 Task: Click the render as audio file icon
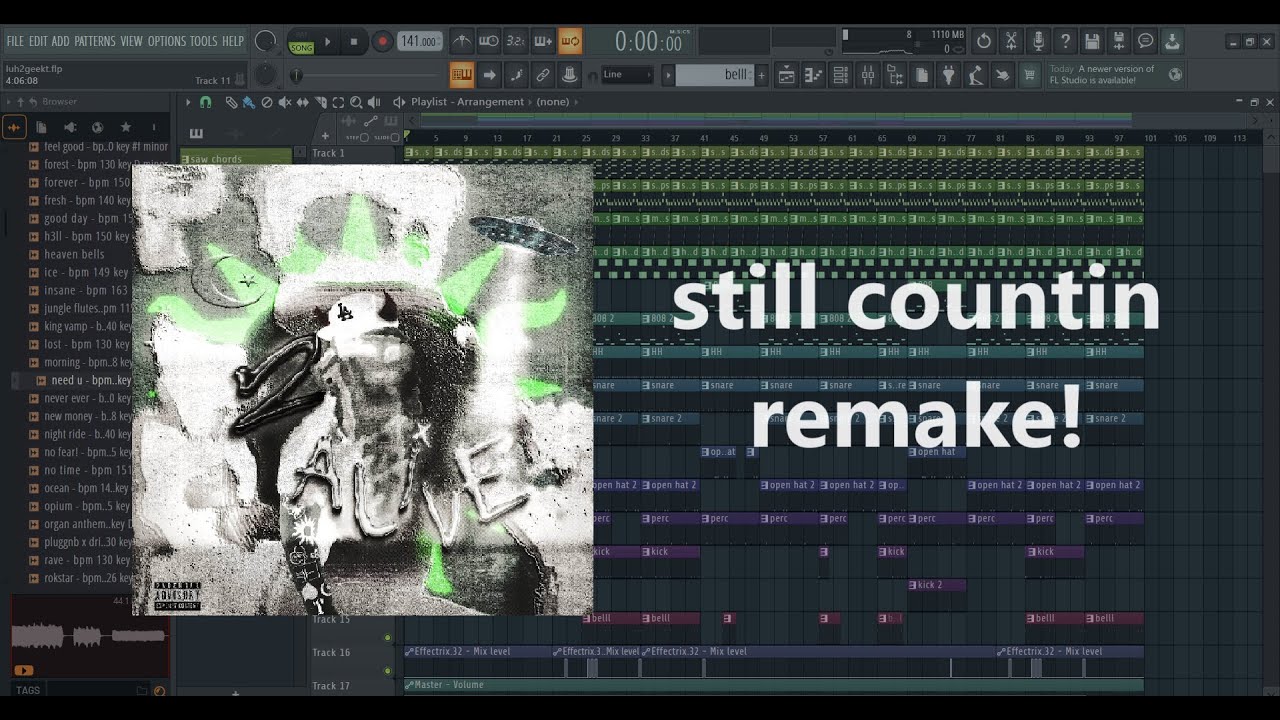click(1119, 41)
